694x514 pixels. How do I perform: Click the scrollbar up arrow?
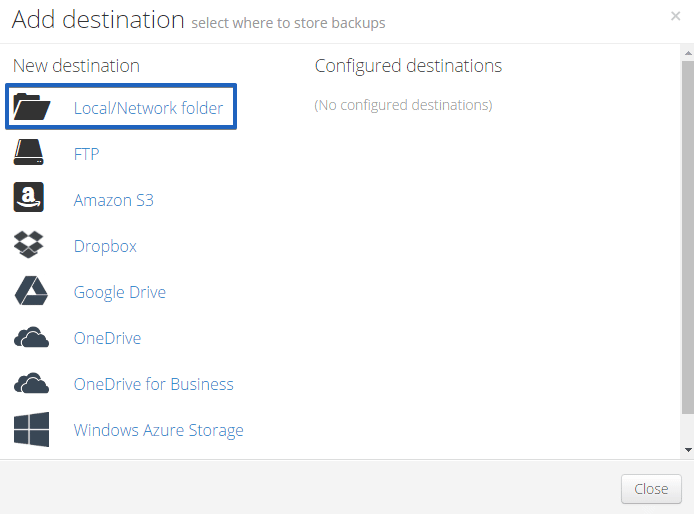tap(688, 53)
